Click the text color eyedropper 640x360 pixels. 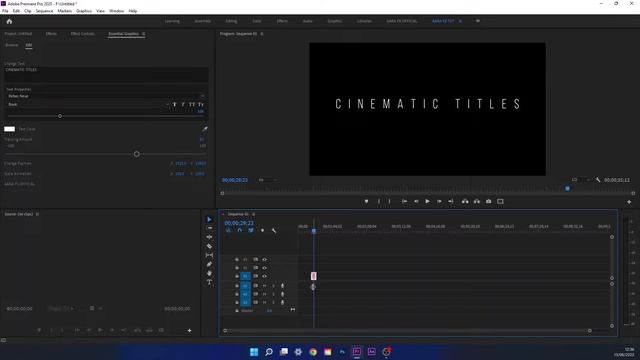coord(205,129)
